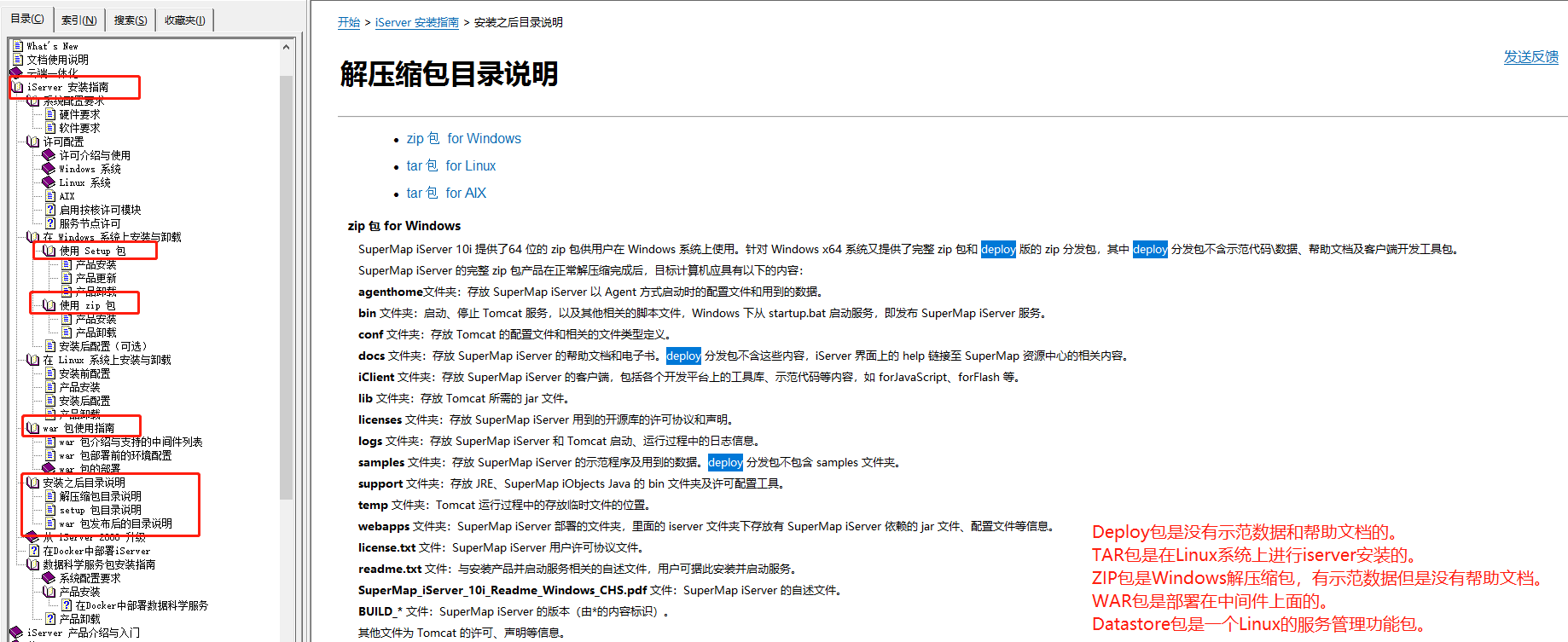The height and width of the screenshot is (642, 1568).
Task: Switch to the 目录(C) tab
Action: coord(27,19)
